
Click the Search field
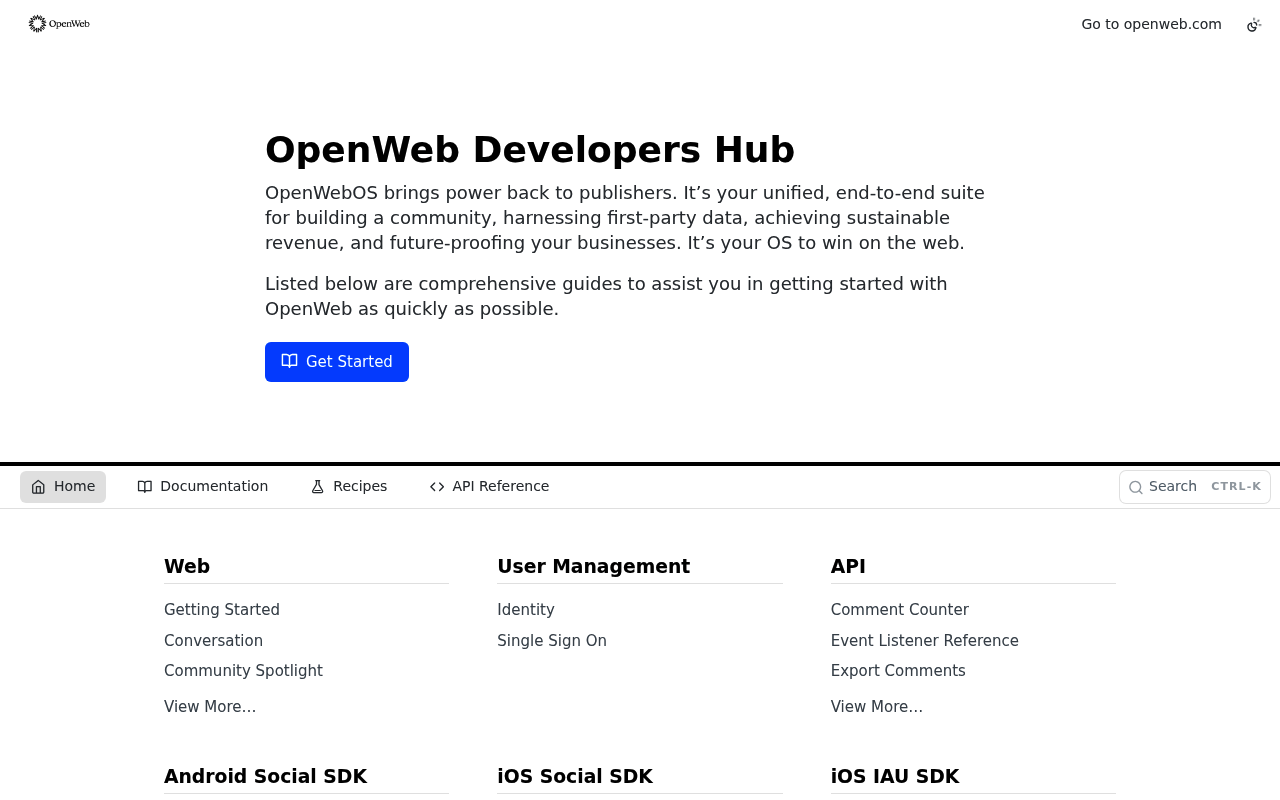click(x=1195, y=487)
